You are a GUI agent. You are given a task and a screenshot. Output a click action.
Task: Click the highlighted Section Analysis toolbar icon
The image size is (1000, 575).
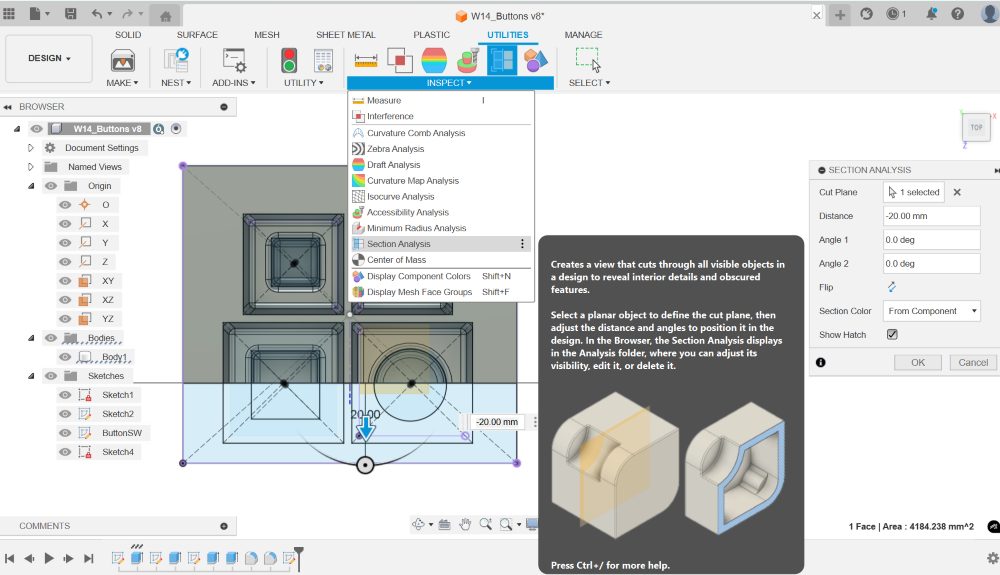point(502,61)
